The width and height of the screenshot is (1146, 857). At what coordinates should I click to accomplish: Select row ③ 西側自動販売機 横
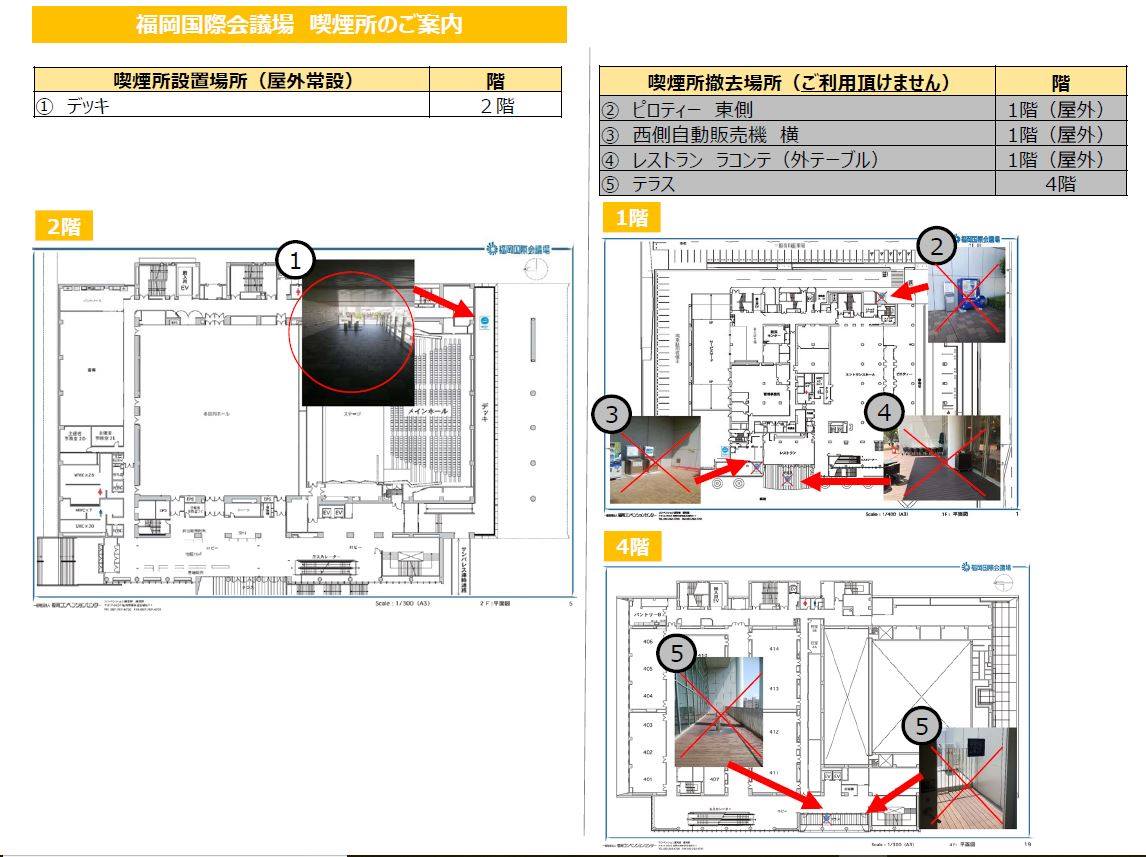pyautogui.click(x=863, y=134)
